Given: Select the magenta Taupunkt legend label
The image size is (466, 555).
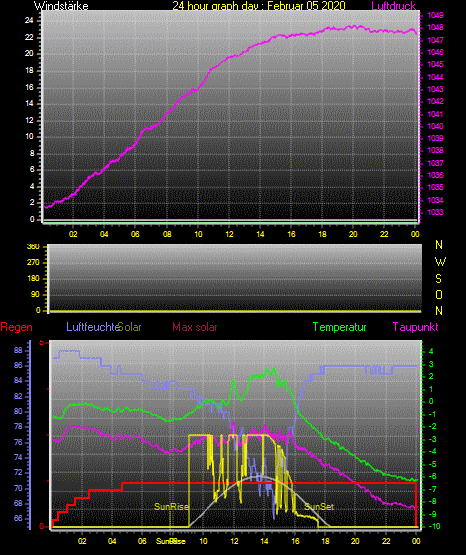Looking at the screenshot, I should [415, 327].
